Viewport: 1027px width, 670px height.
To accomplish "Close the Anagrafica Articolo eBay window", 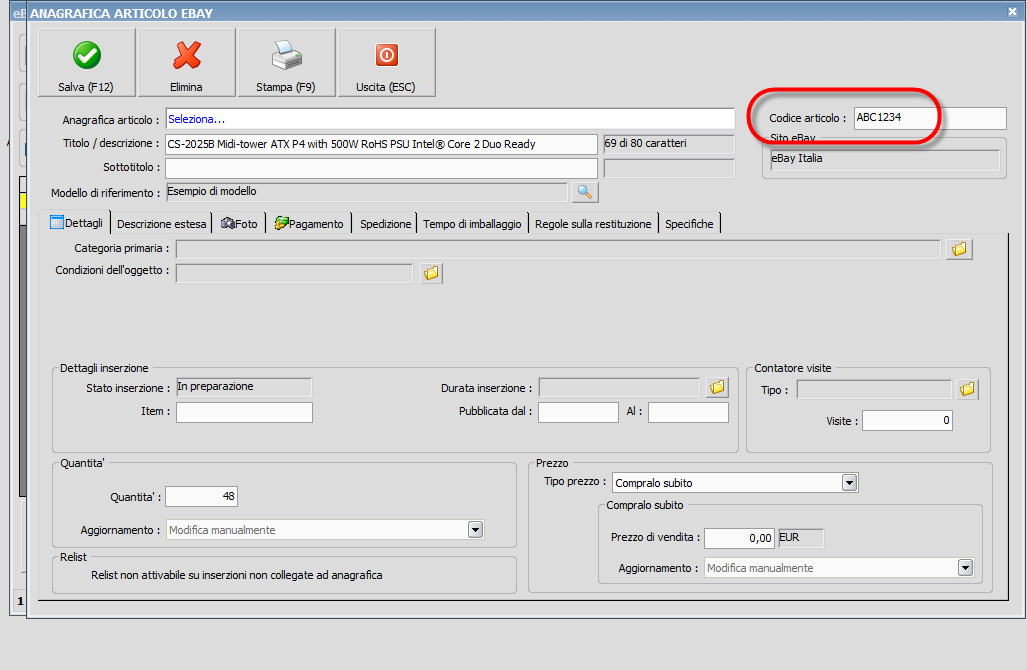I will pyautogui.click(x=1012, y=12).
